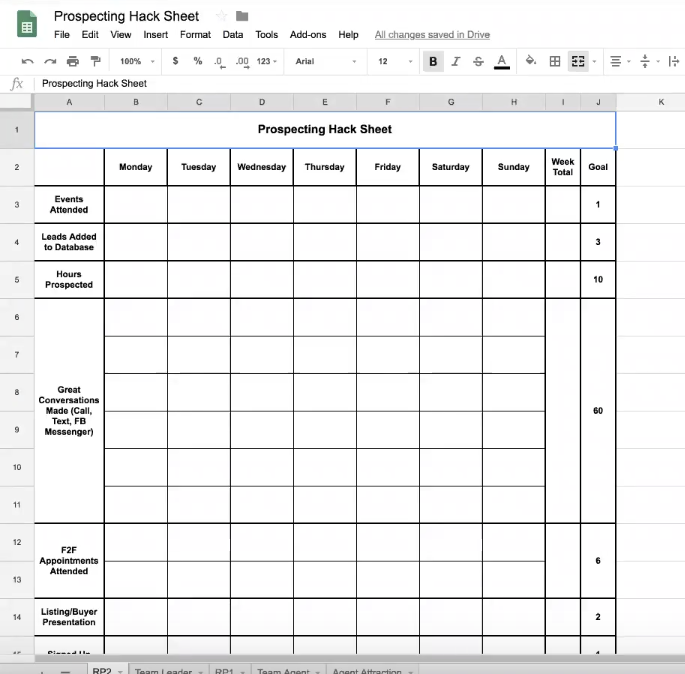The image size is (685, 674).
Task: Click the formula bar content
Action: [x=94, y=83]
